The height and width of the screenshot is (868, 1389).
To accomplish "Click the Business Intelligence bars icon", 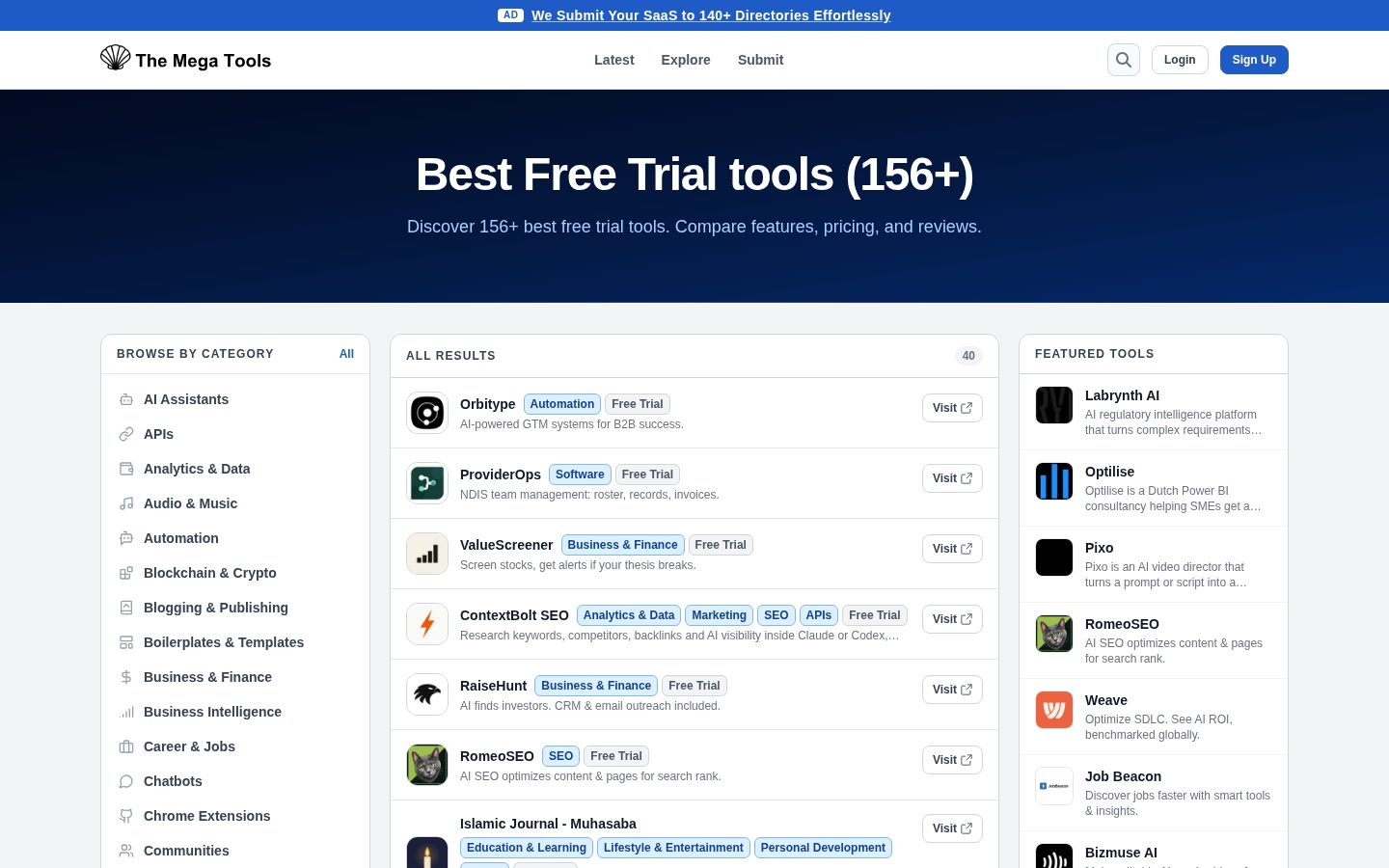I will coord(126,712).
